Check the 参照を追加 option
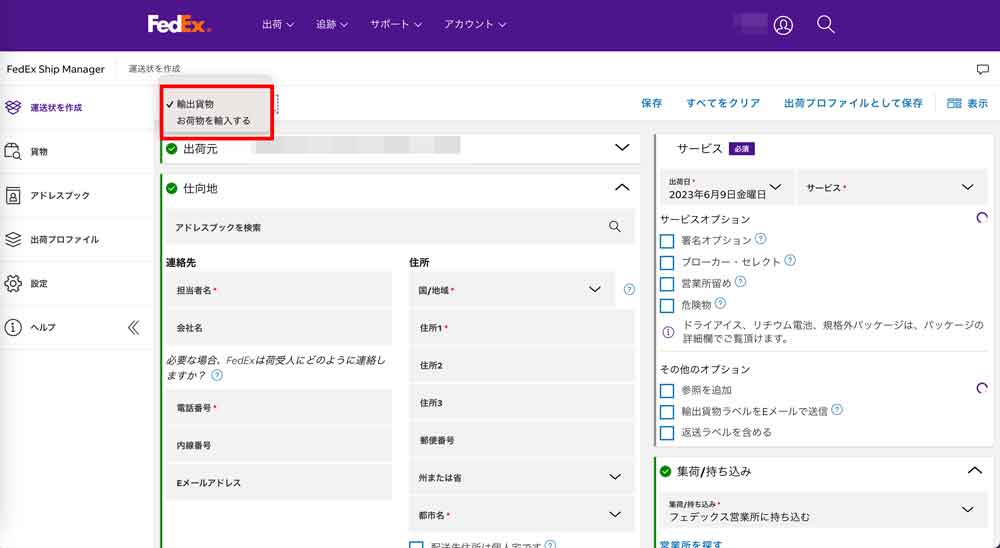Screen dimensions: 1000x548 pyautogui.click(x=666, y=390)
